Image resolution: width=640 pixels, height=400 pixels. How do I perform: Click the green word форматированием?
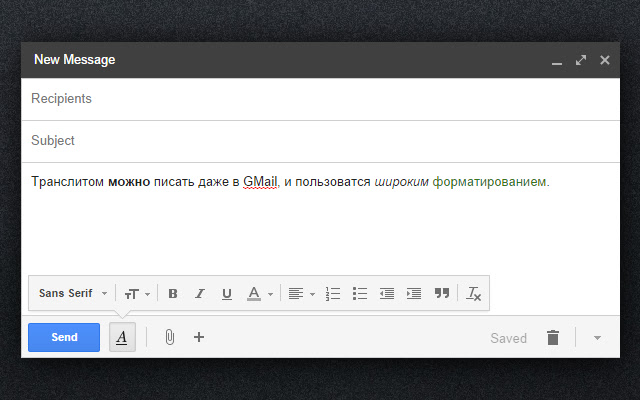(489, 182)
